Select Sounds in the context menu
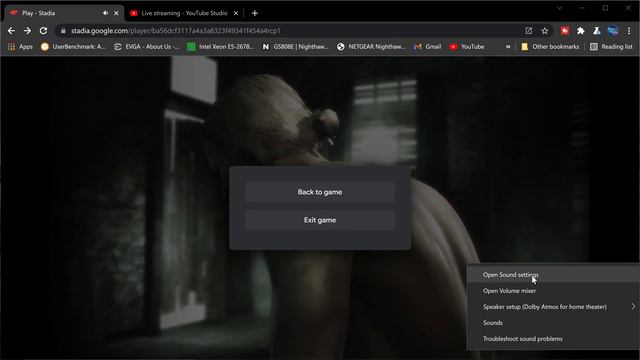The image size is (640, 360). [x=553, y=322]
